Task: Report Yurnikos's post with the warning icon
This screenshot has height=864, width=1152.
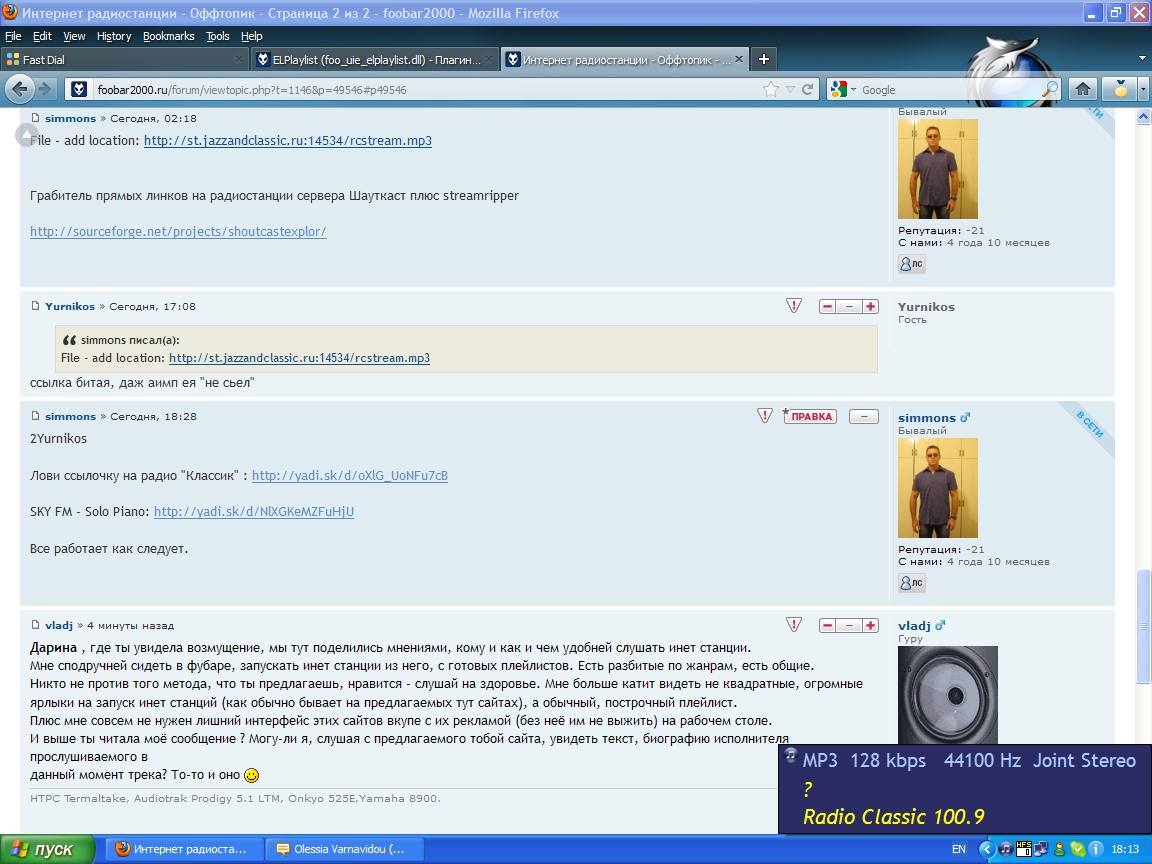Action: (x=793, y=306)
